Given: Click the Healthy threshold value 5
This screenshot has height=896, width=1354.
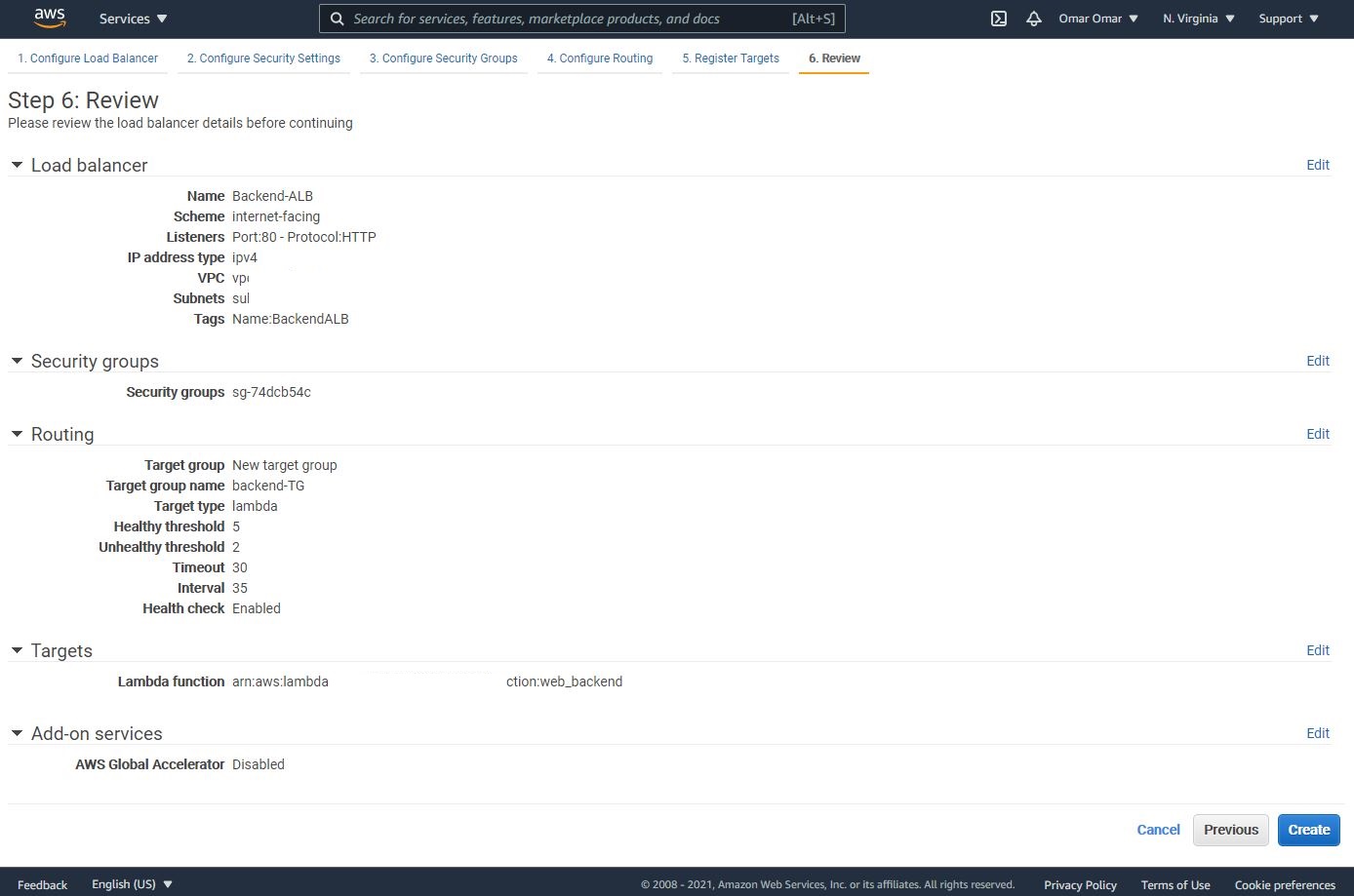Looking at the screenshot, I should 236,526.
